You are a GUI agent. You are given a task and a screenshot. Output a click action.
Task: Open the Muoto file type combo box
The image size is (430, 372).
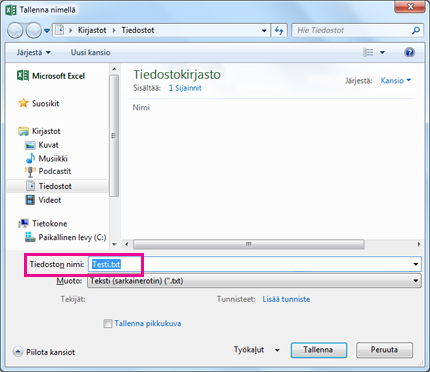[x=254, y=281]
